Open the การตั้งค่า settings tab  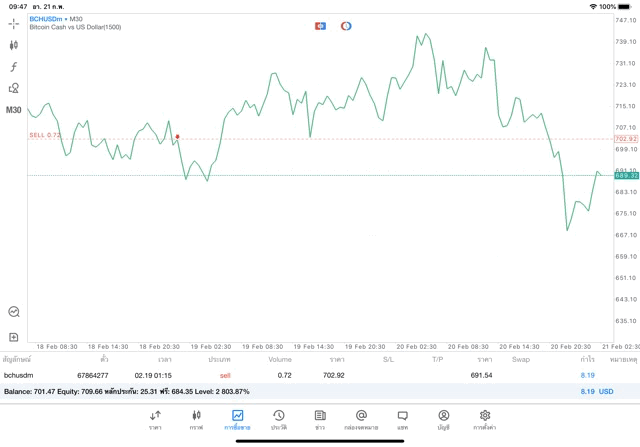tap(485, 419)
